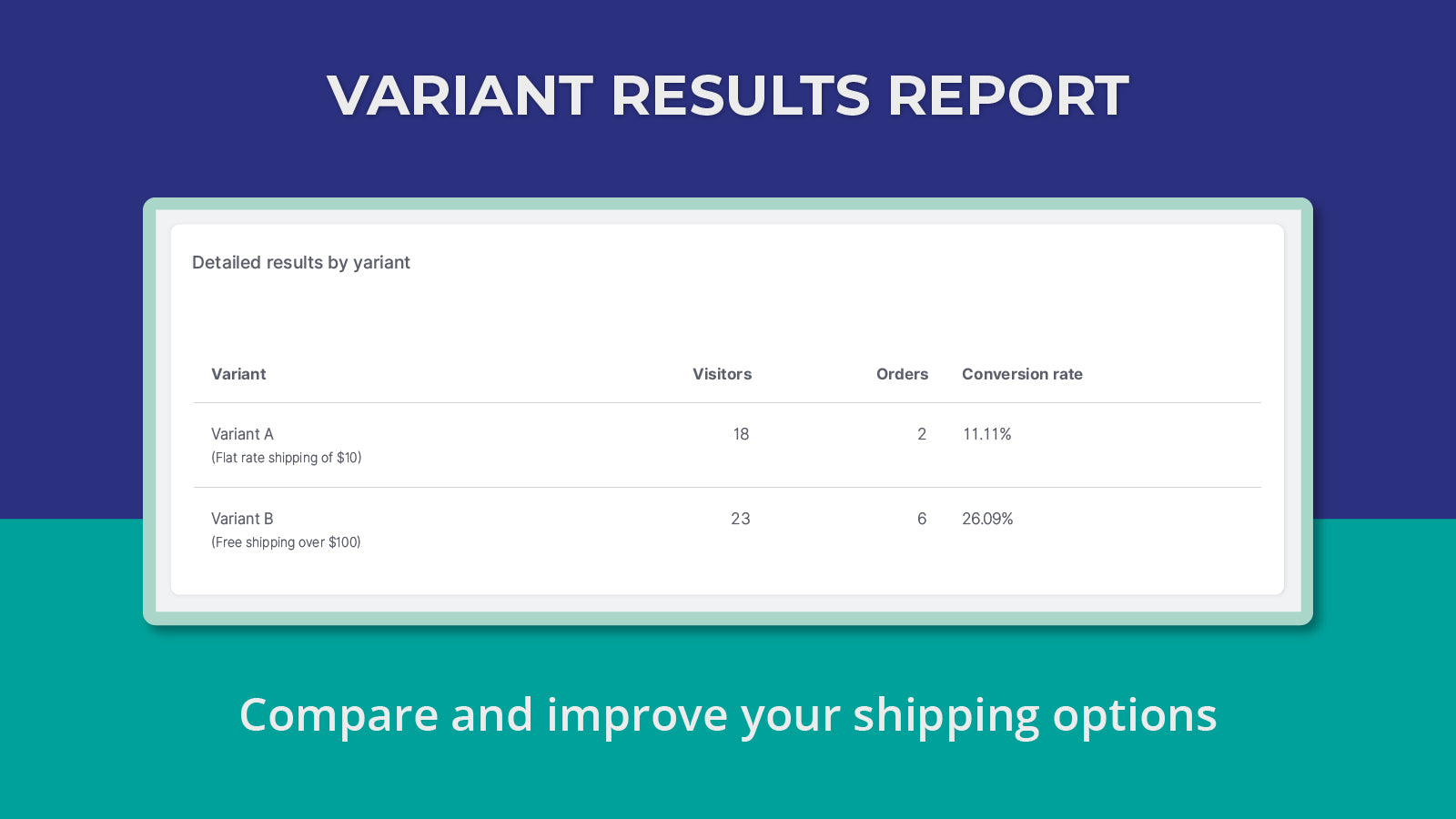Click the word REPORT in the top title
The image size is (1456, 819).
1007,96
